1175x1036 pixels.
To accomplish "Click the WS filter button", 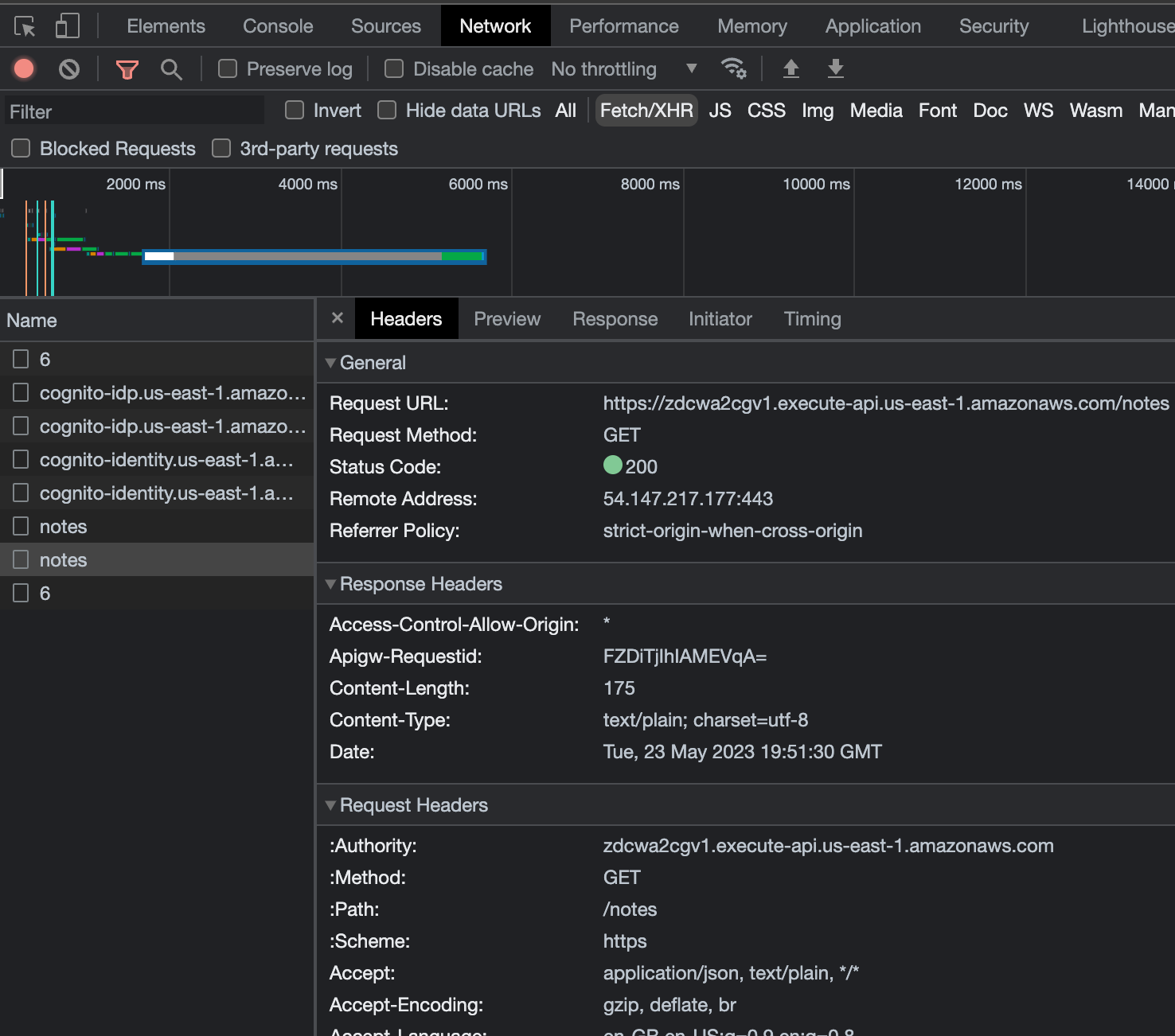I will point(1038,111).
